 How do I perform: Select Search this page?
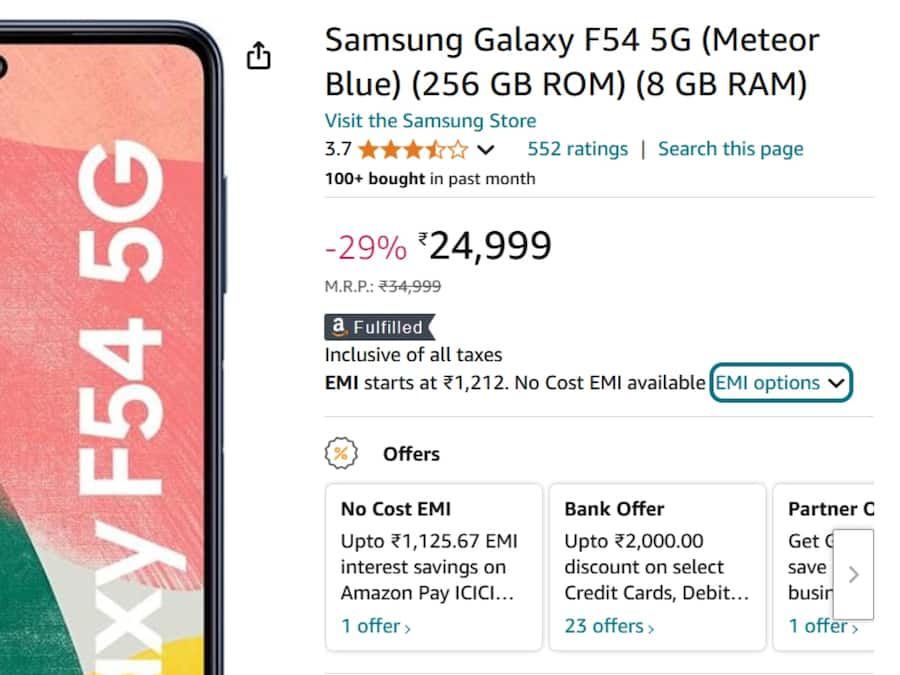click(x=730, y=148)
